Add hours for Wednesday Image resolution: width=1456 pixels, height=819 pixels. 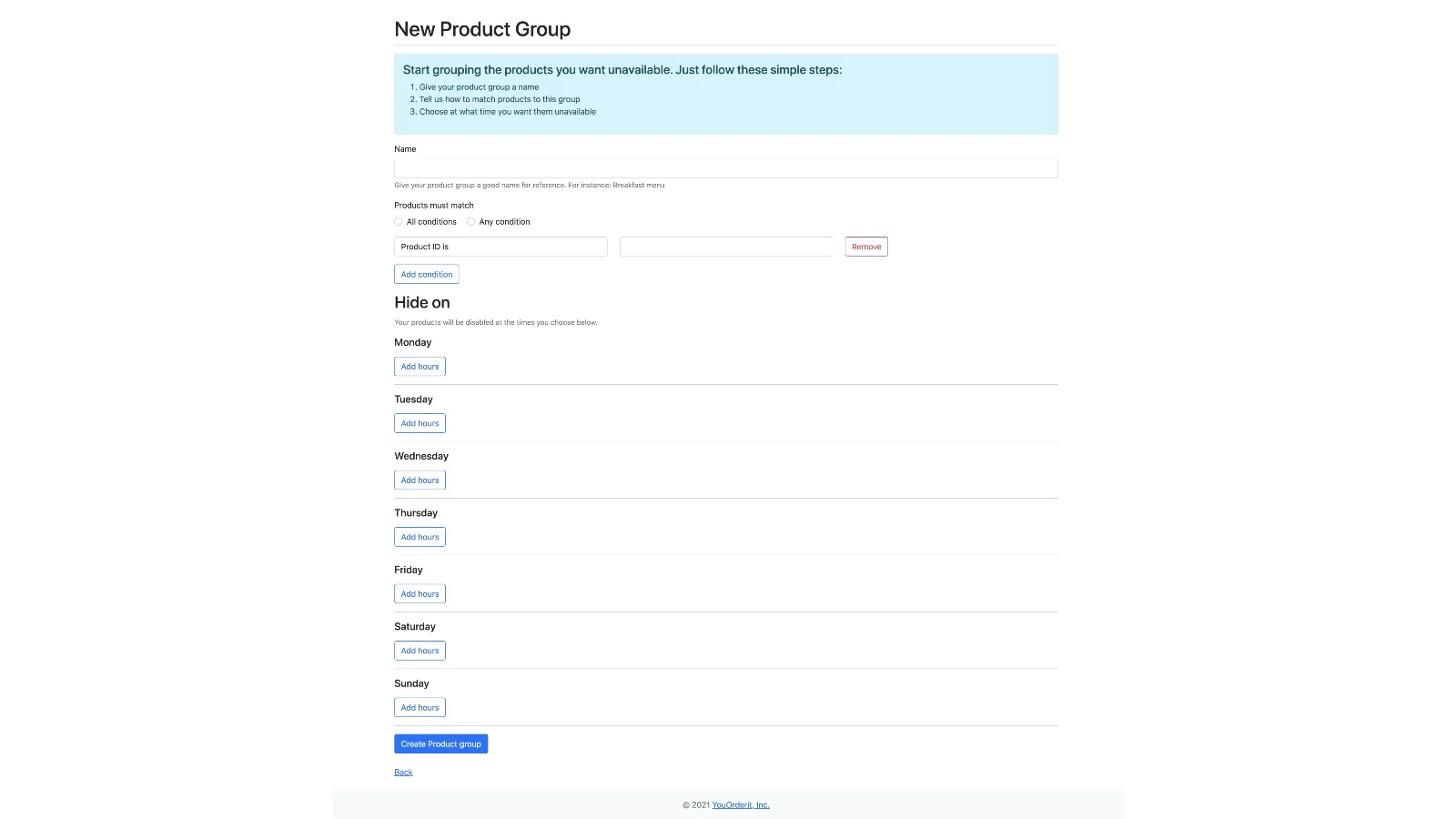point(420,480)
